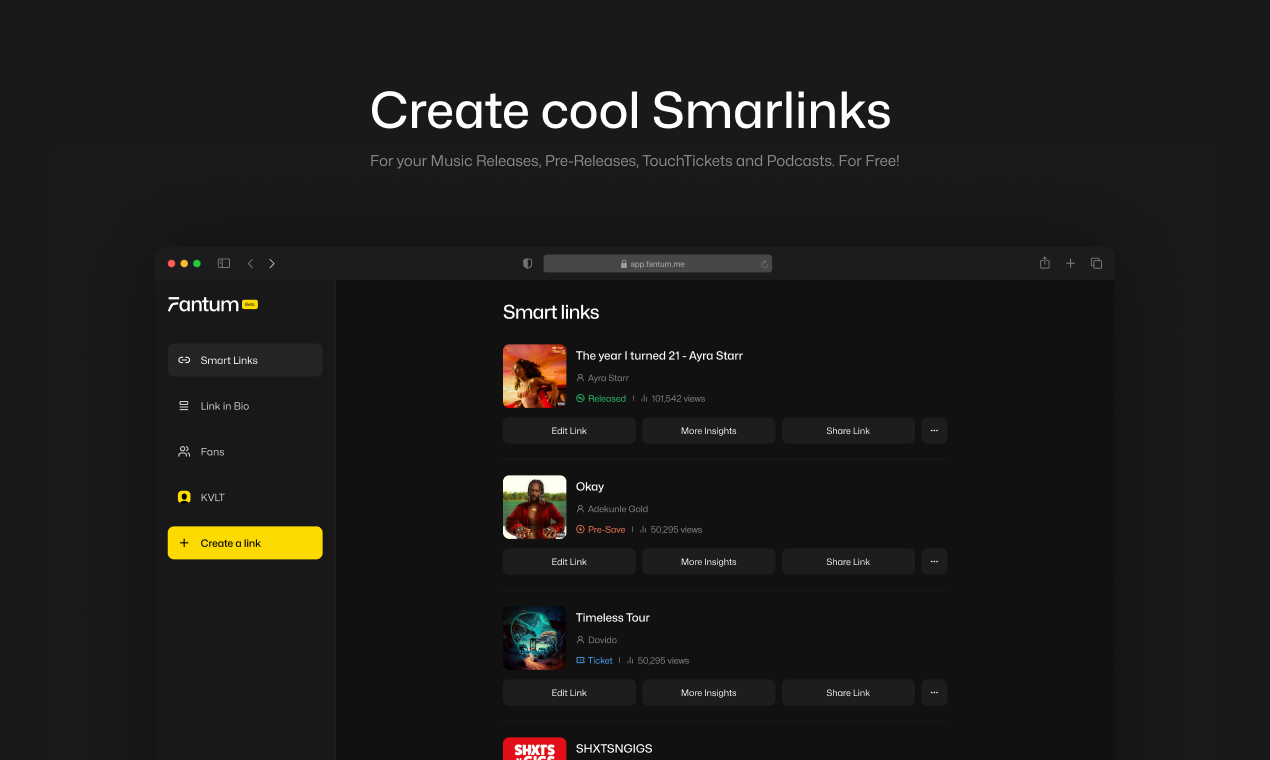The height and width of the screenshot is (760, 1270).
Task: Toggle the browser sidebar icon
Action: coord(224,263)
